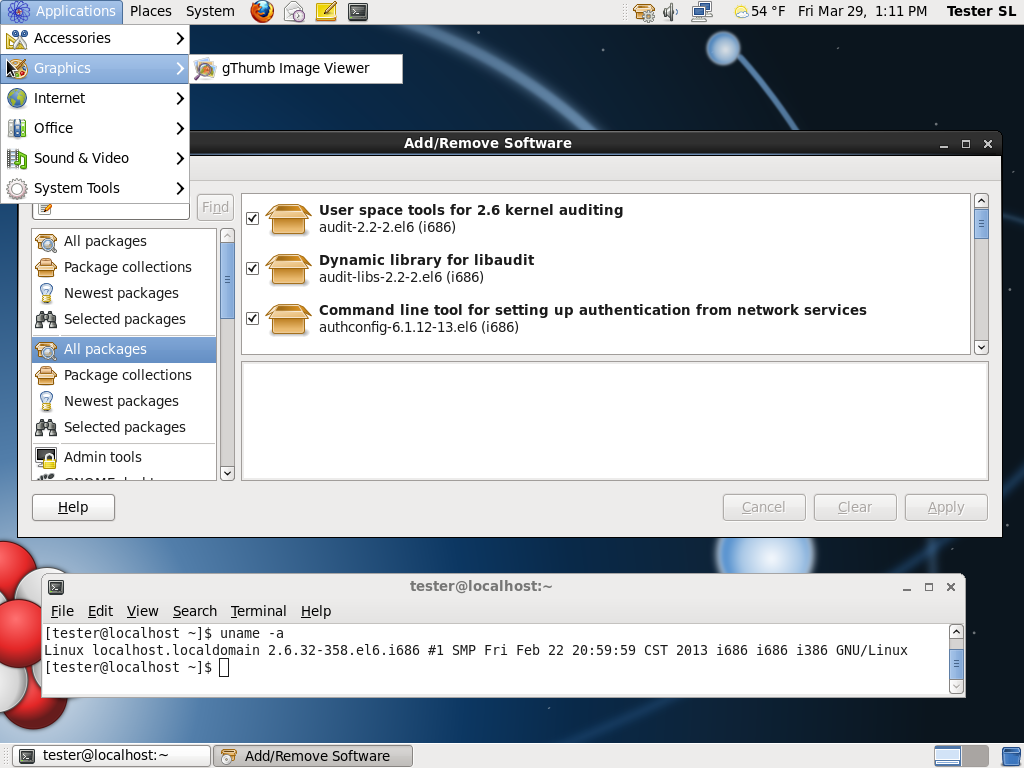Viewport: 1024px width, 768px height.
Task: Select the lower Selected packages row
Action: (x=124, y=428)
